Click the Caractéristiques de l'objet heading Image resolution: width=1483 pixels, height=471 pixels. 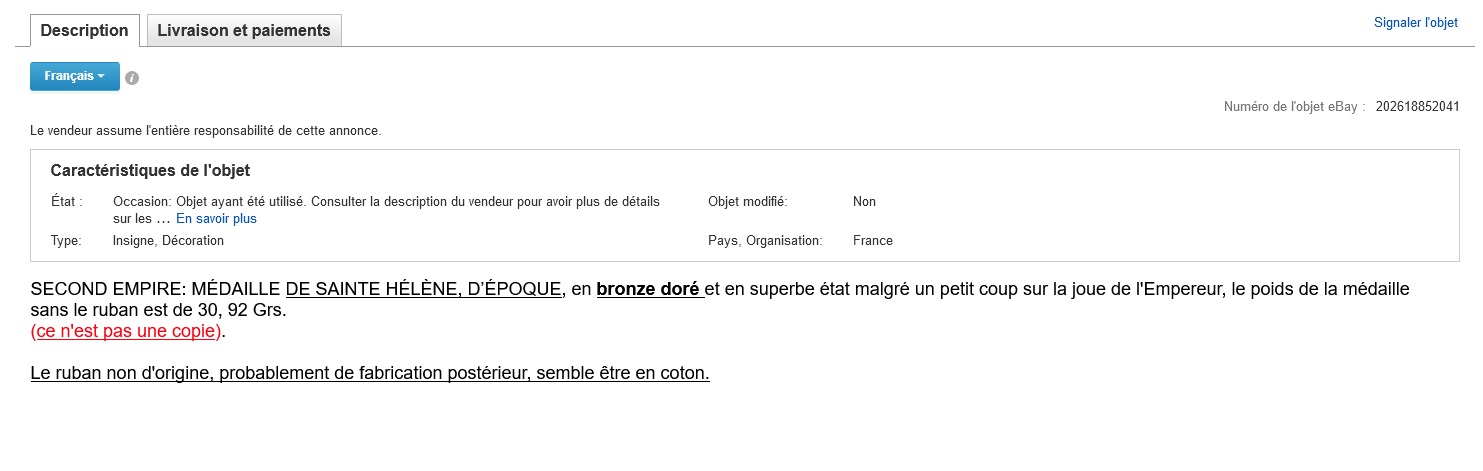[150, 171]
